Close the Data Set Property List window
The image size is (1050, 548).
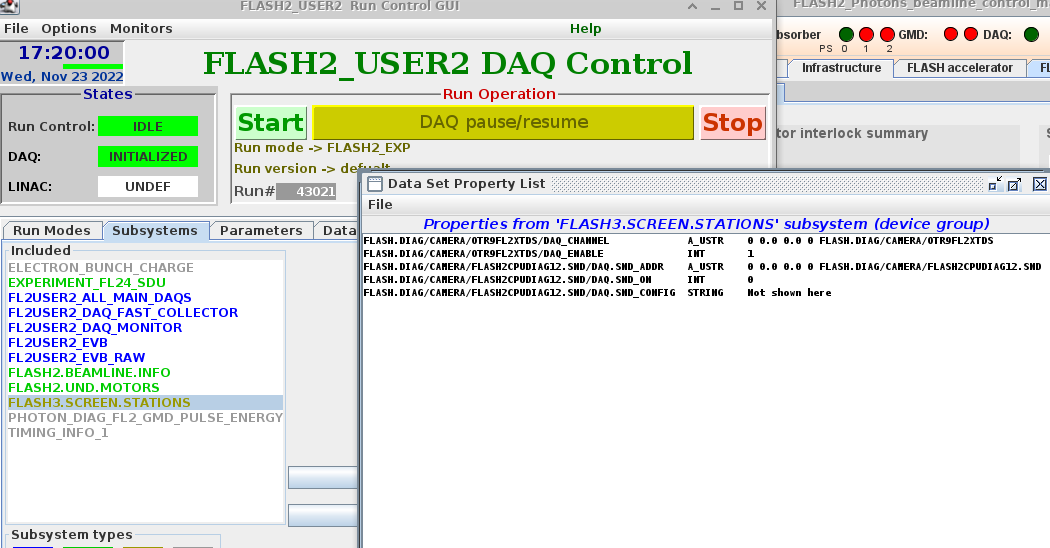[1040, 184]
